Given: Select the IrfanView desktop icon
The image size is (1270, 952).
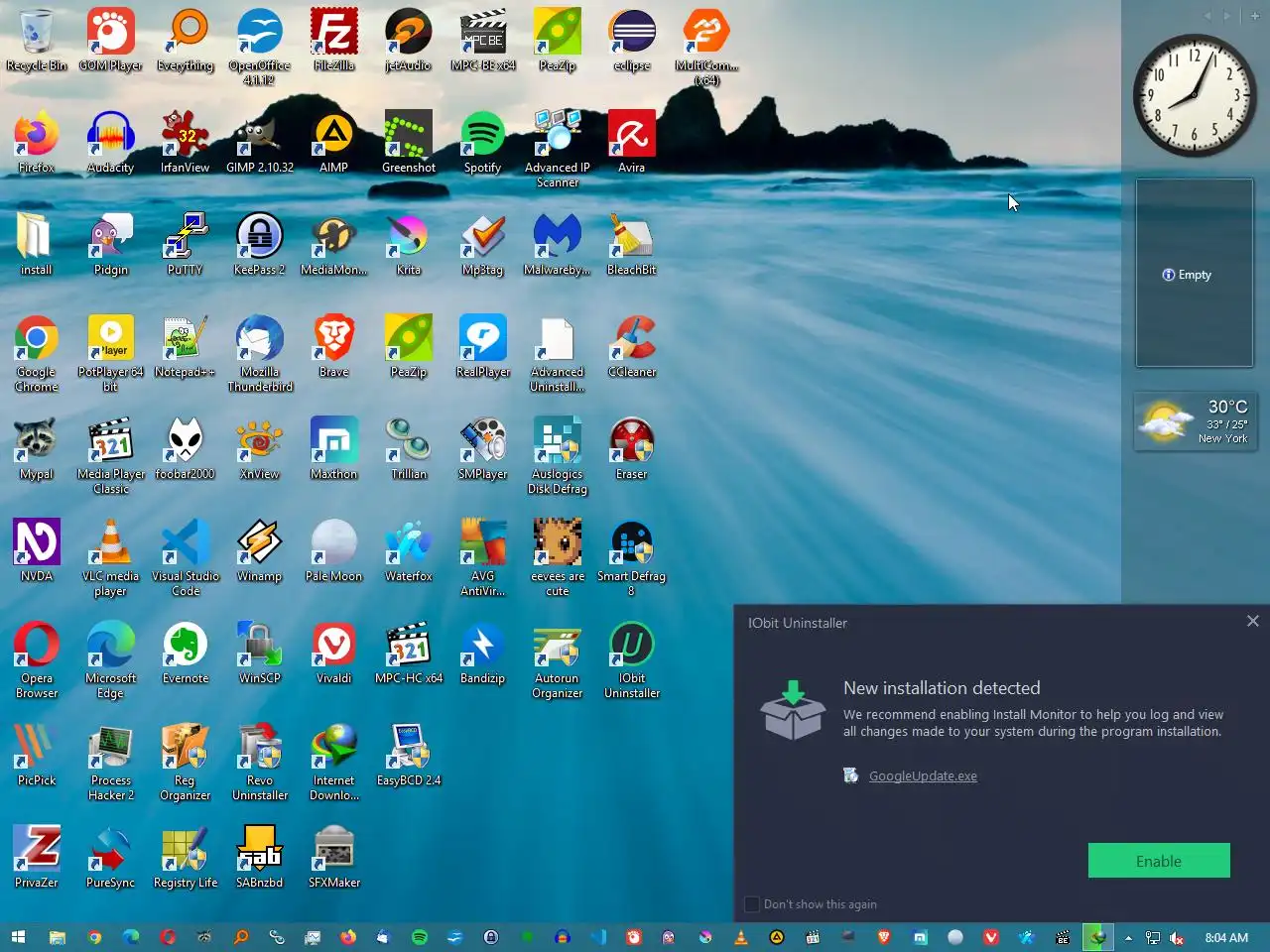Looking at the screenshot, I should pos(186,143).
